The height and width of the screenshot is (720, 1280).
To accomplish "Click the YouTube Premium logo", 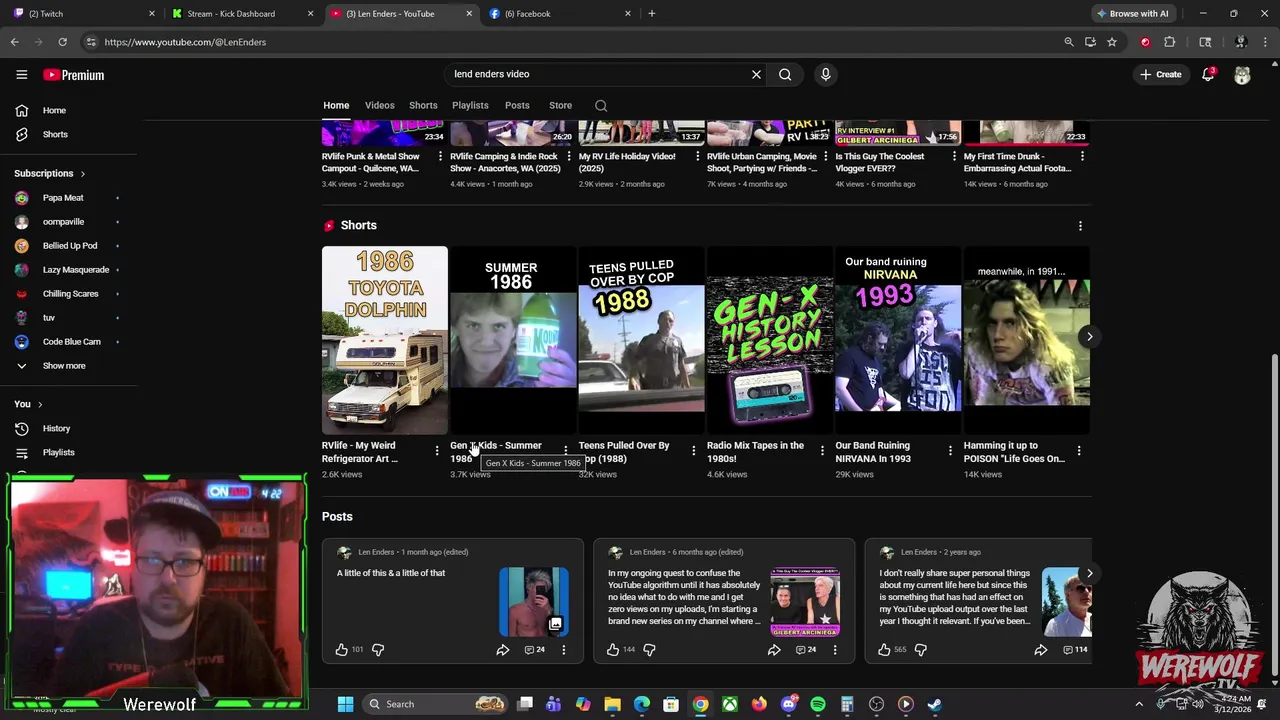I will [73, 75].
